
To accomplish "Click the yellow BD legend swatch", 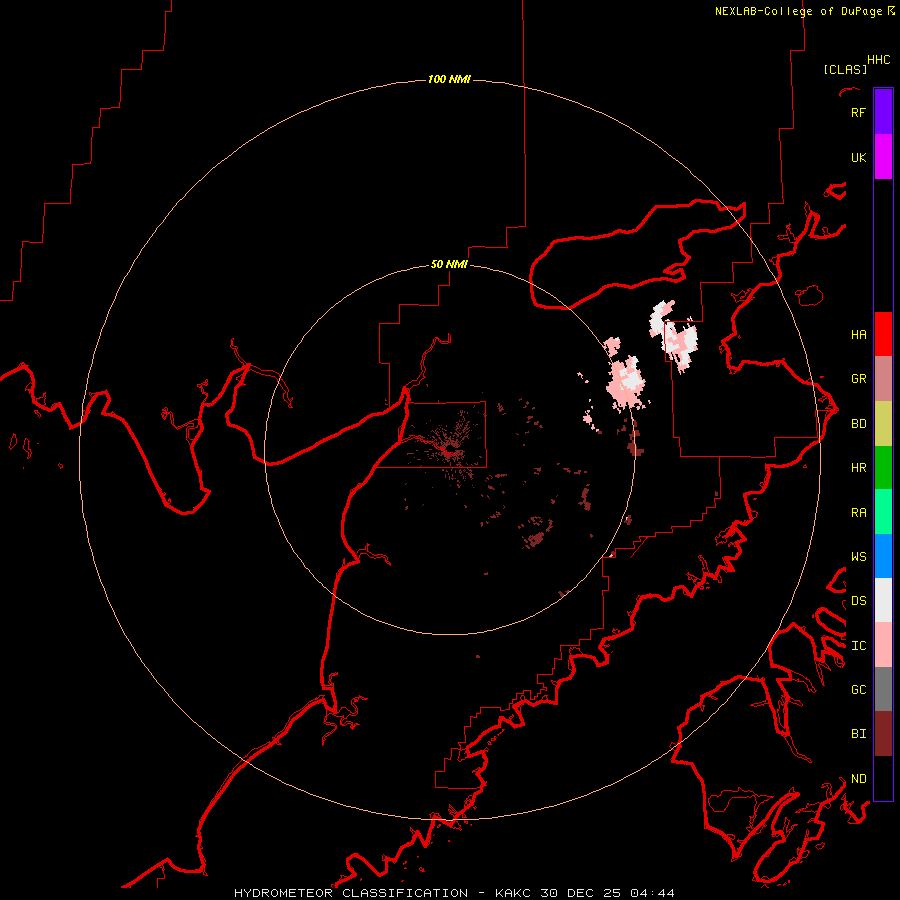I will (x=883, y=423).
